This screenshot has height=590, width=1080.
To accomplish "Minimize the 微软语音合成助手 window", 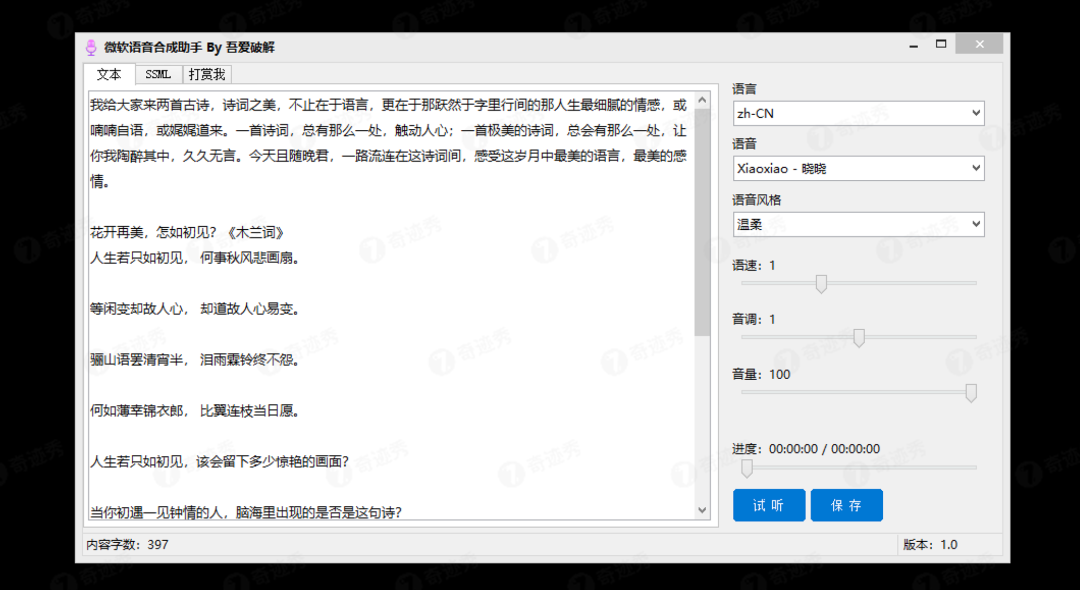I will [914, 45].
